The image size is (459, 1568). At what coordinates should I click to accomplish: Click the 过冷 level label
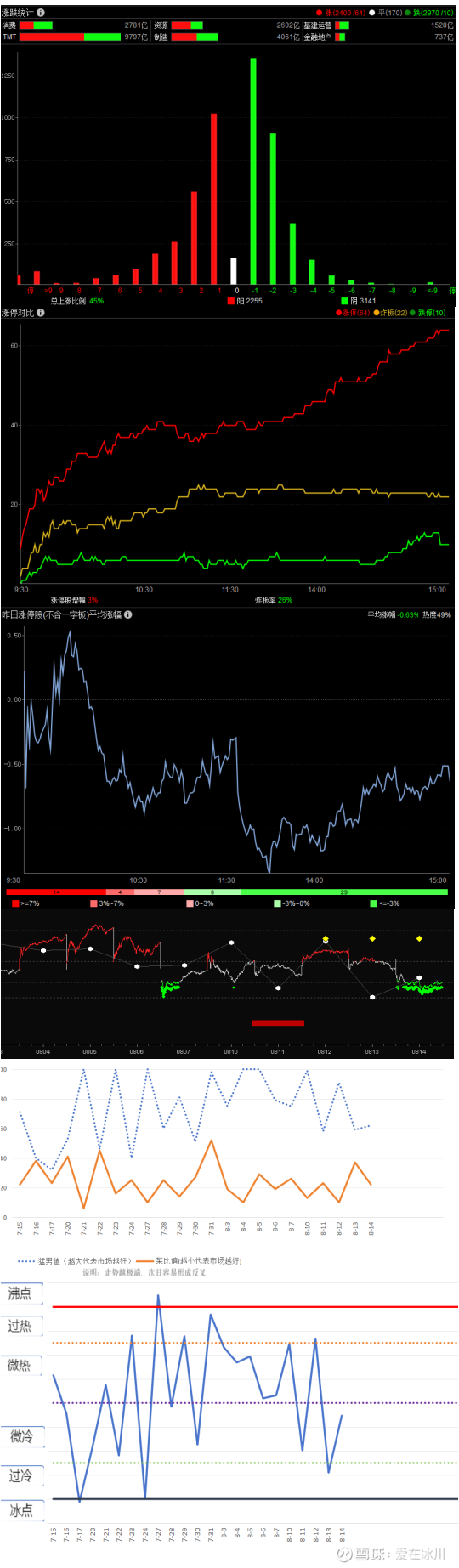click(20, 1475)
